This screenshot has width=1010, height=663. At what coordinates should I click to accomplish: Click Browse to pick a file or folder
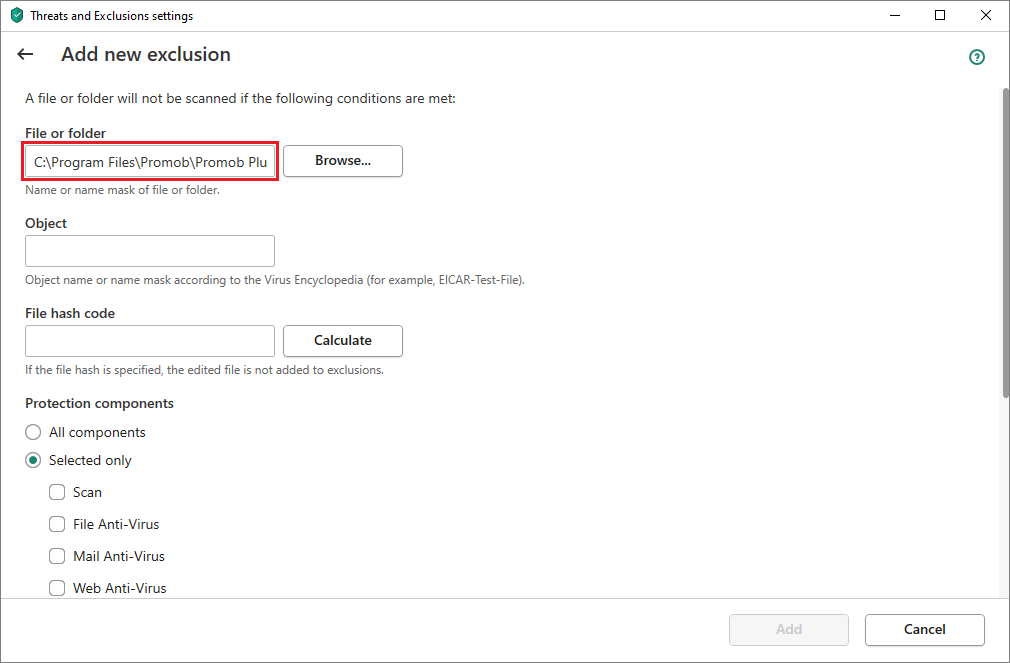[343, 161]
